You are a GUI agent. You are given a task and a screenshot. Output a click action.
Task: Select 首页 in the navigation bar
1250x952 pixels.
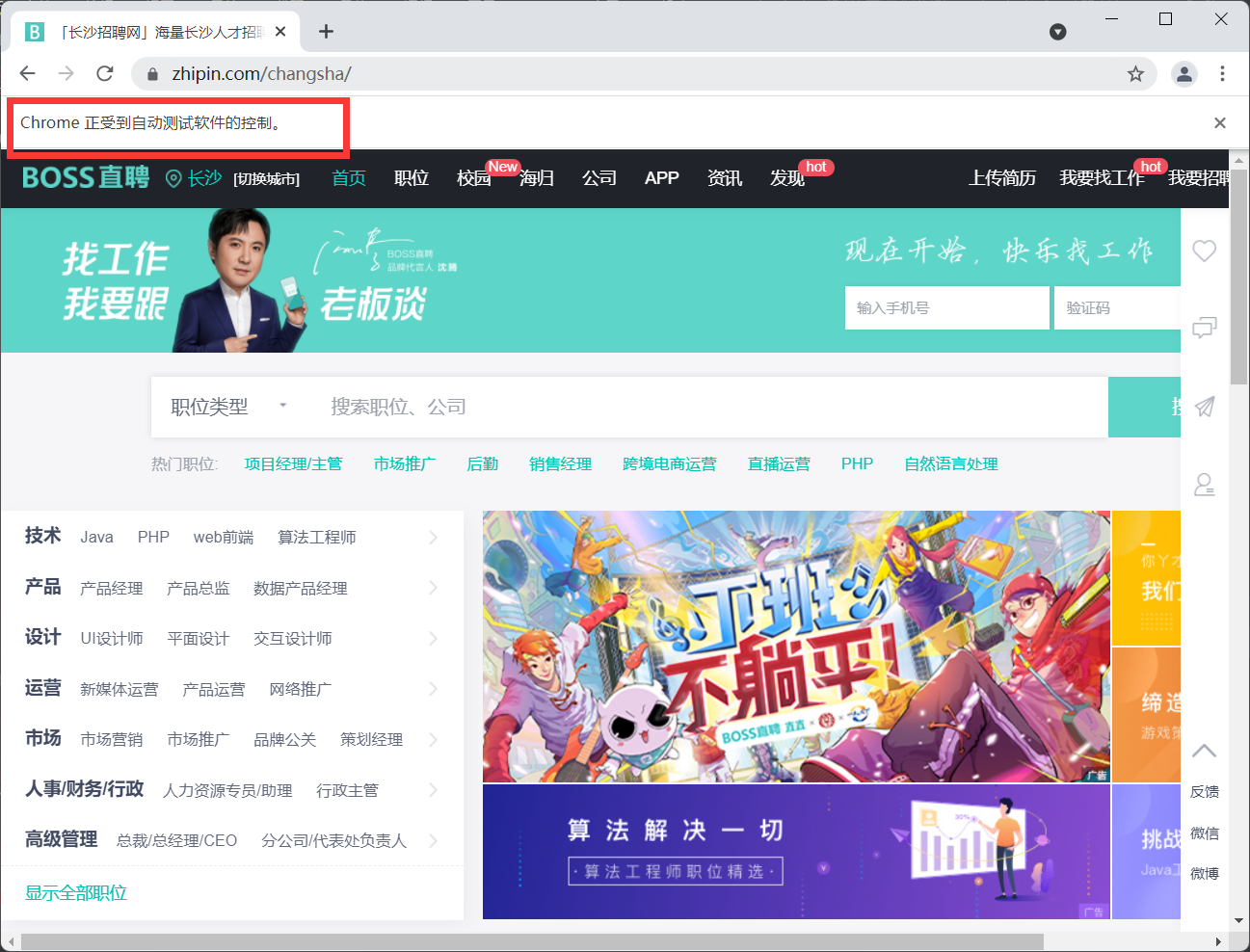[348, 177]
